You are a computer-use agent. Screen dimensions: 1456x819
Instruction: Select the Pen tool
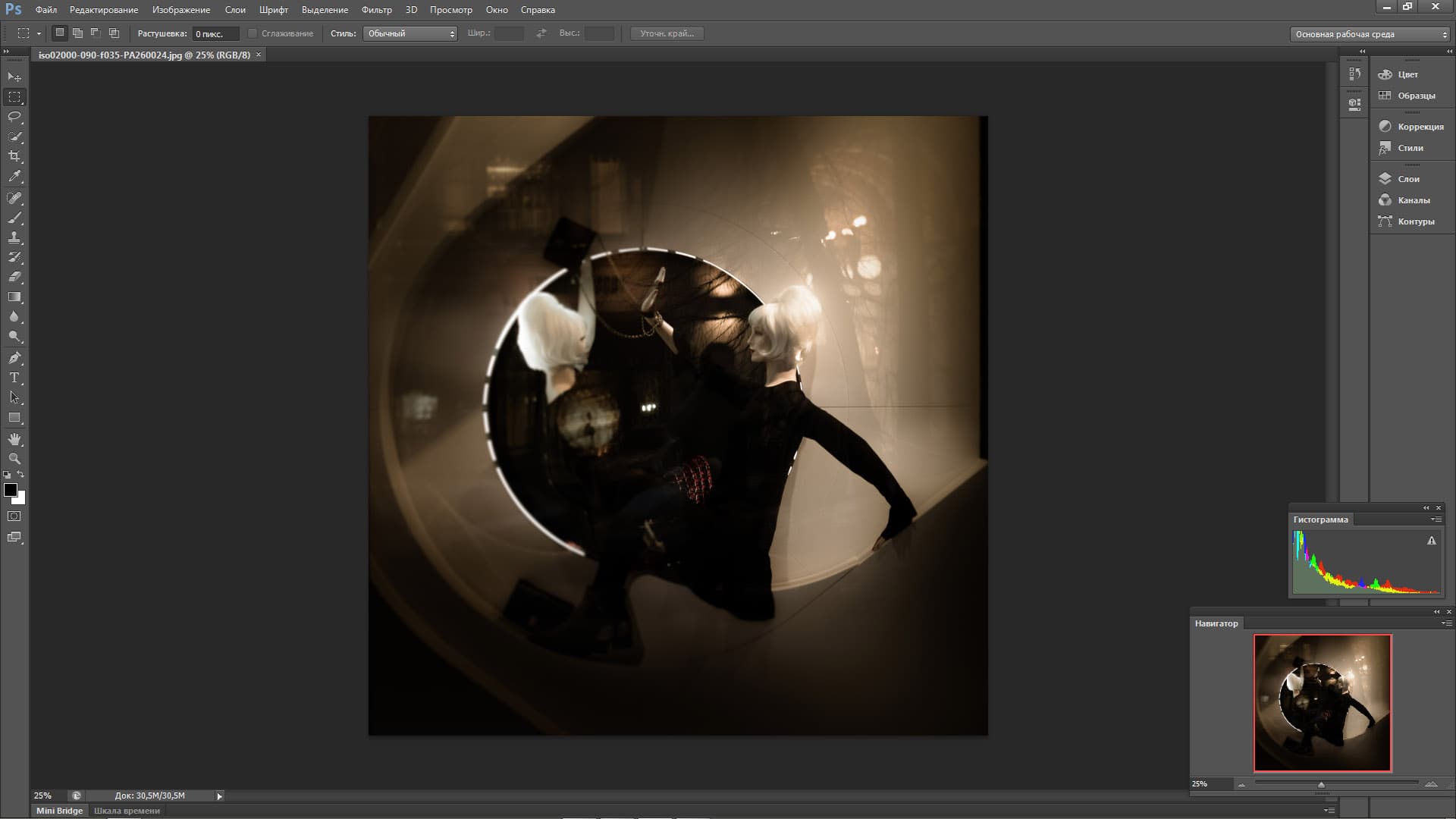coord(14,358)
